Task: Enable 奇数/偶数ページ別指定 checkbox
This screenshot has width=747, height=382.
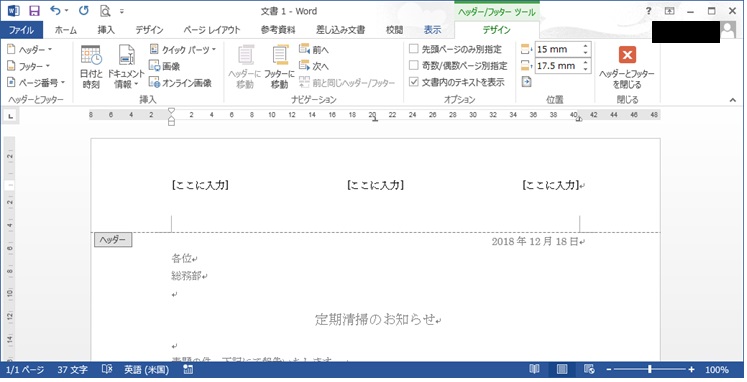Action: point(414,66)
